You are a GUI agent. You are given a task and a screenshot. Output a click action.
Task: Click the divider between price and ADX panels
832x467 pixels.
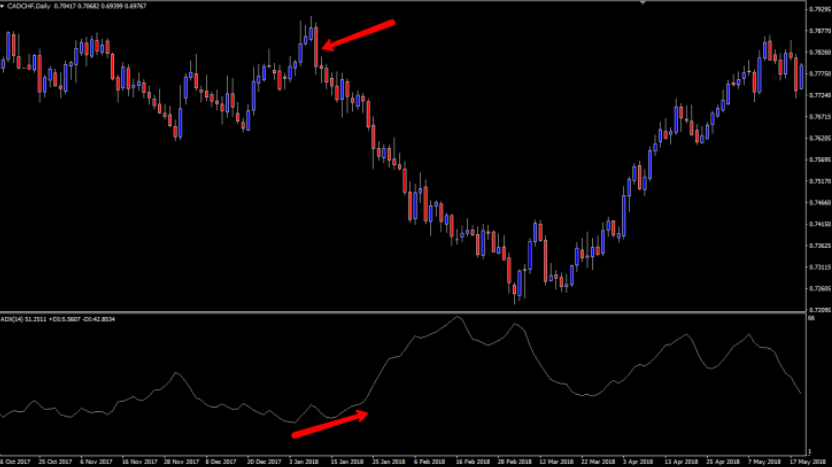[x=400, y=310]
